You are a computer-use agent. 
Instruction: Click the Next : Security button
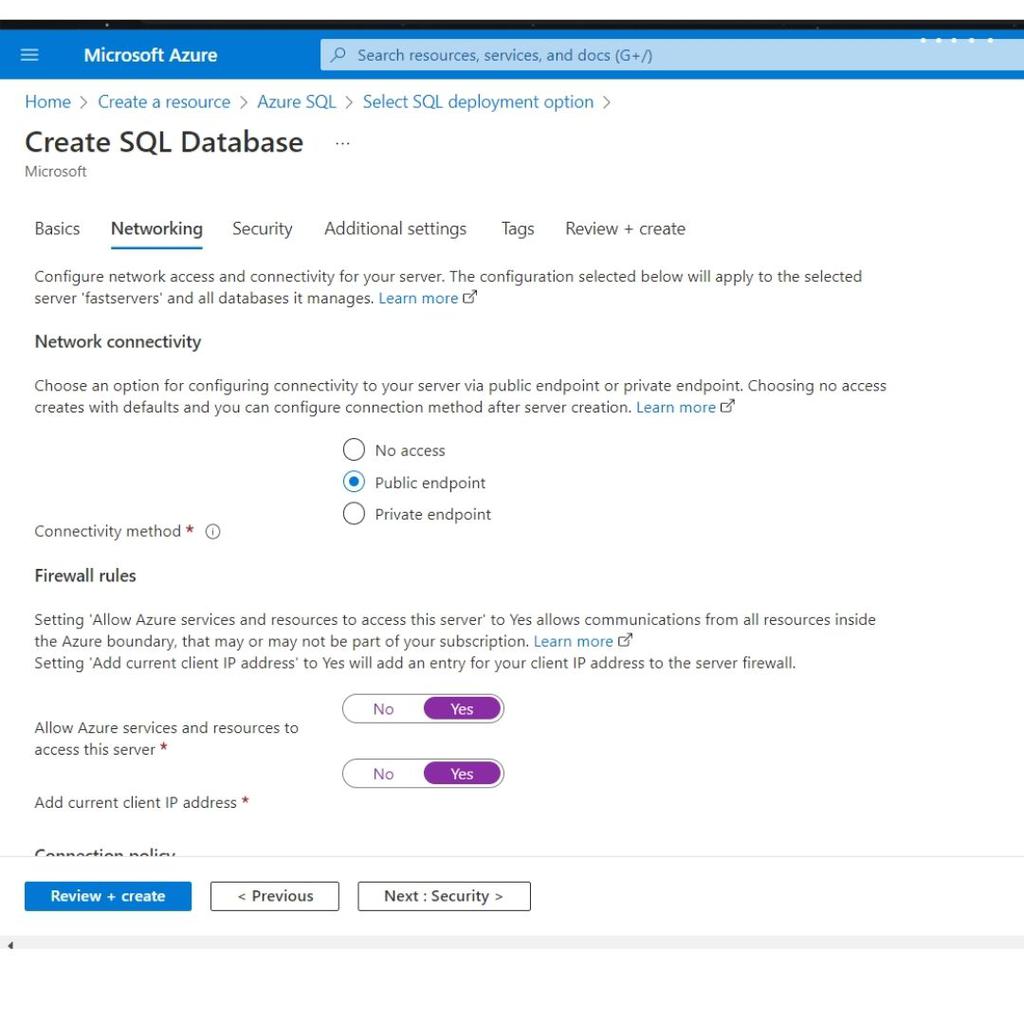[x=444, y=896]
